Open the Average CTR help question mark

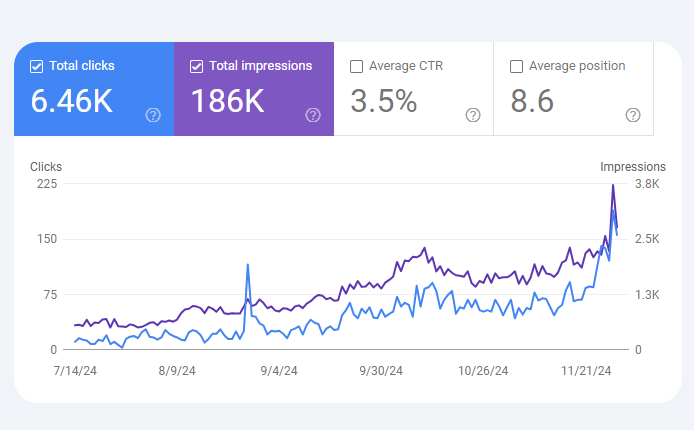473,115
